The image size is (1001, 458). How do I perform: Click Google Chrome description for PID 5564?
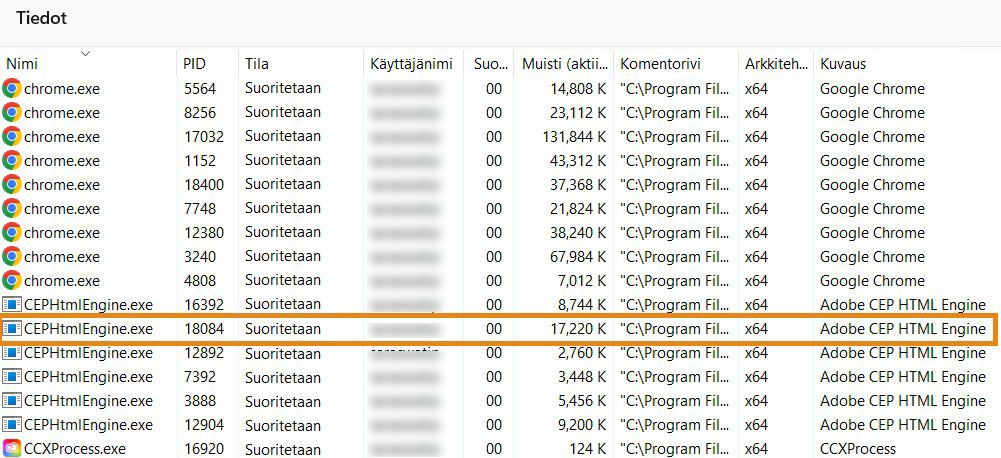(872, 89)
